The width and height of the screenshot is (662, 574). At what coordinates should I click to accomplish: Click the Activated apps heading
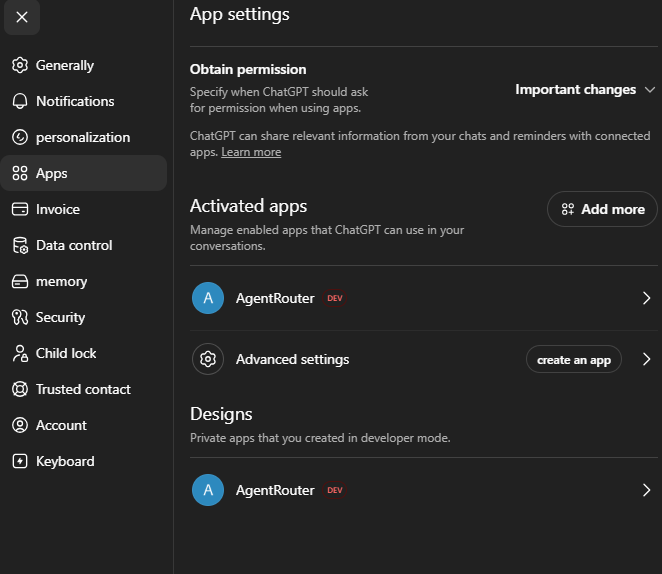[248, 206]
